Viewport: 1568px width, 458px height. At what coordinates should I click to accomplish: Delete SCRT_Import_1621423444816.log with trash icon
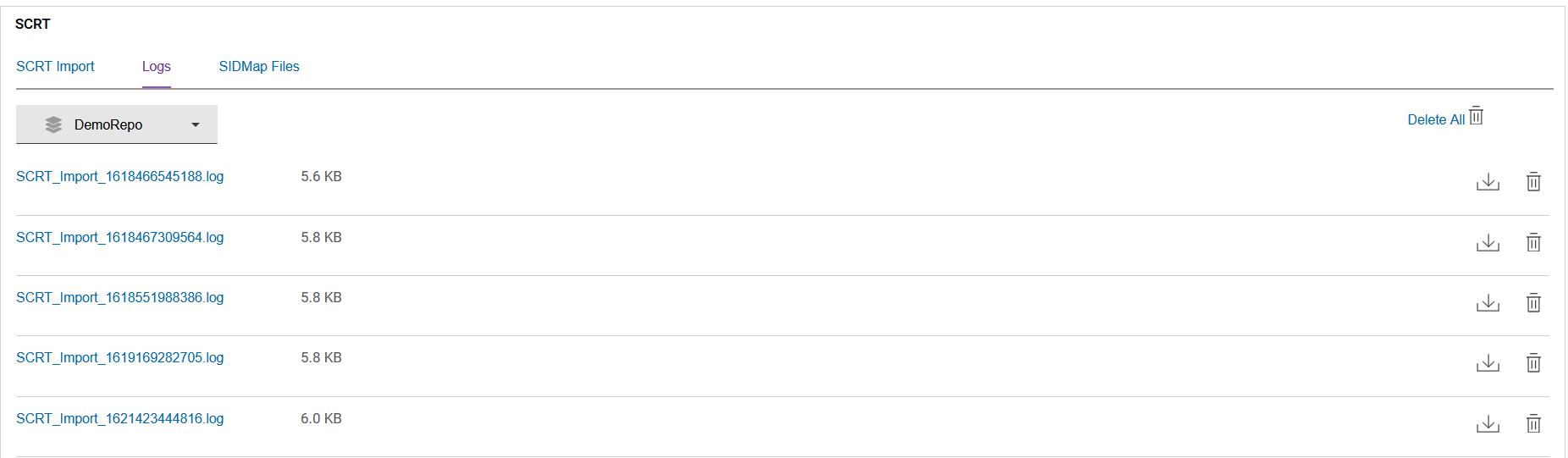[1533, 424]
